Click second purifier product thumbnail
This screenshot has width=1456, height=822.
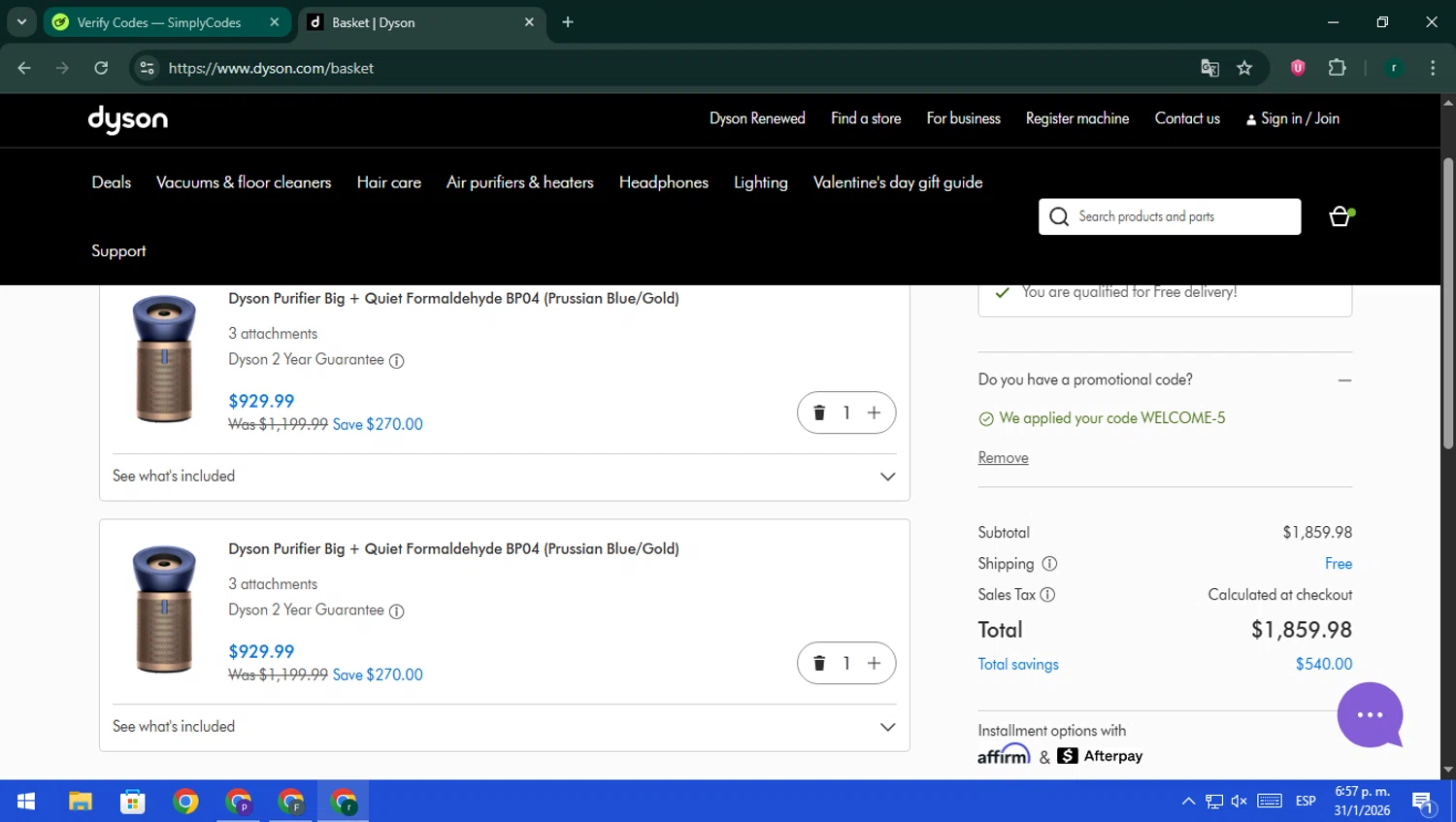164,609
